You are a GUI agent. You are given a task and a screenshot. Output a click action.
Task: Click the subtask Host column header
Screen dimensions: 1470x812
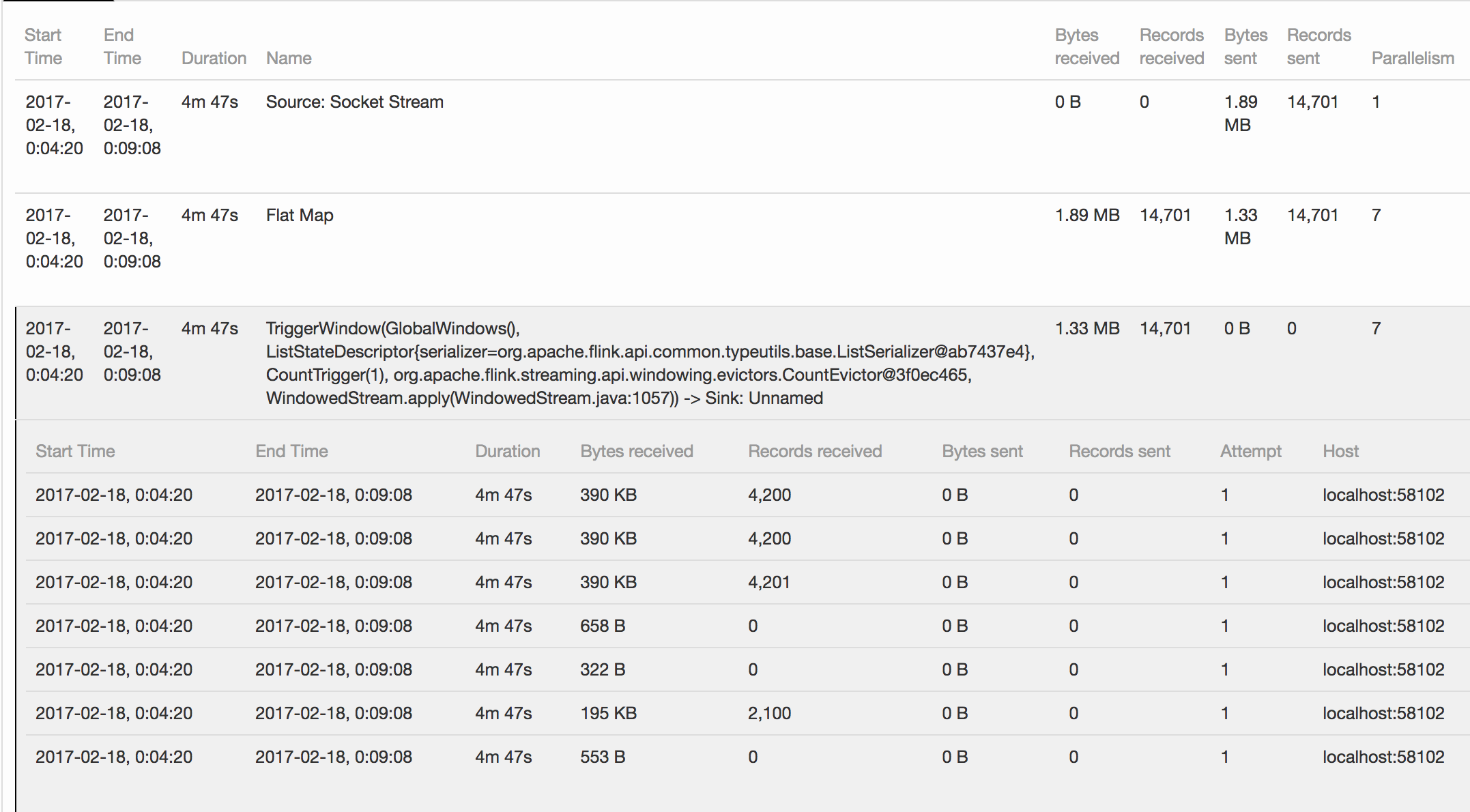coord(1340,451)
